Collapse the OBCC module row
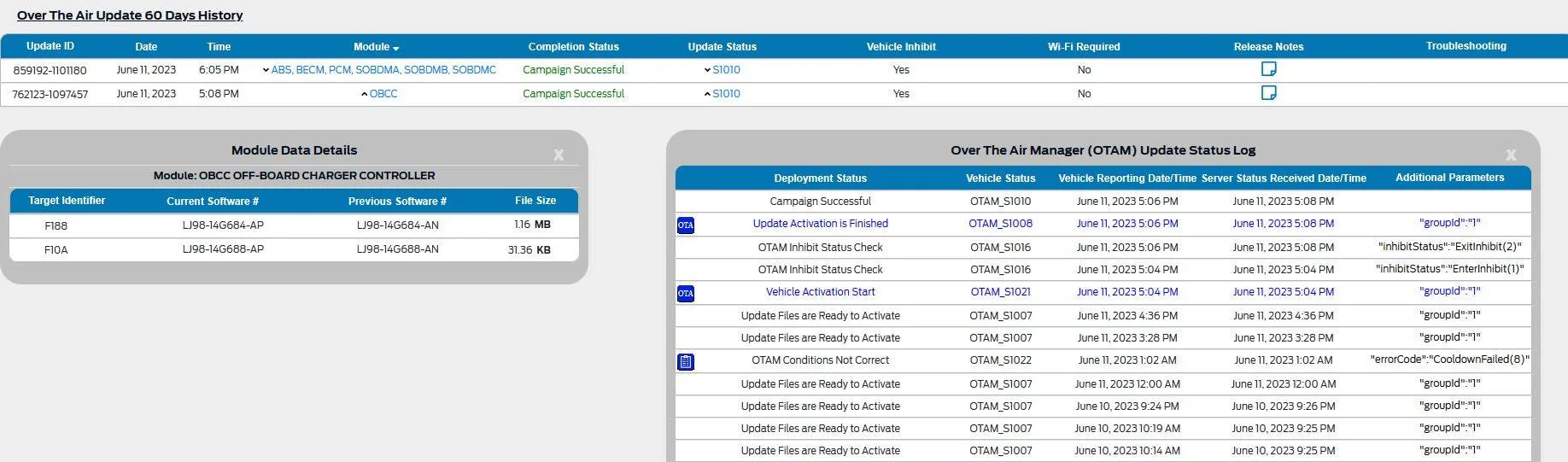 (365, 94)
